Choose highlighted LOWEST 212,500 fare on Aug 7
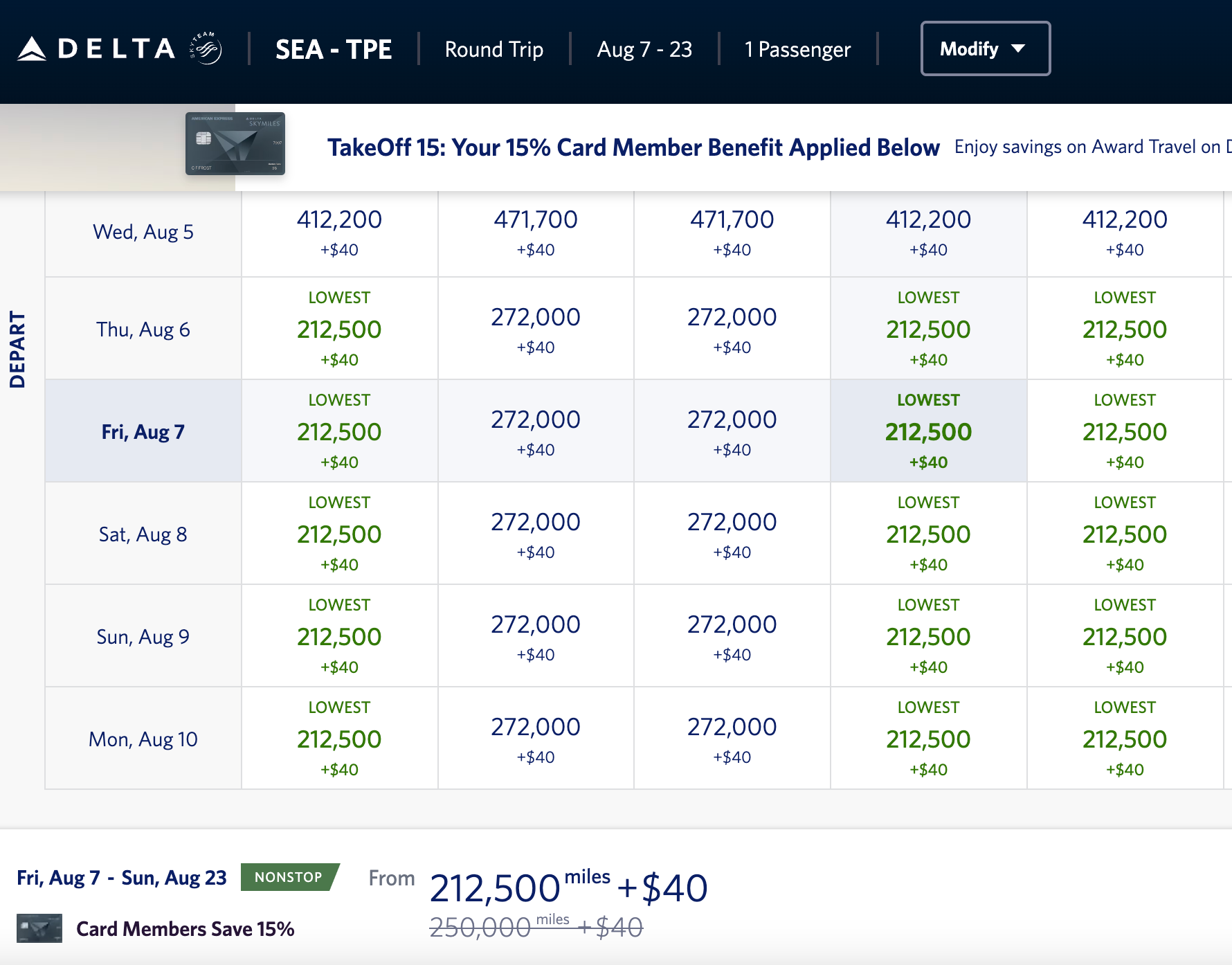 (928, 431)
